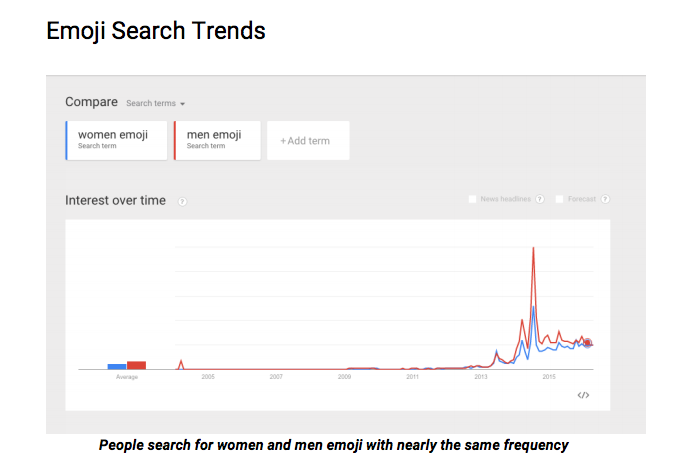This screenshot has height=465, width=699.
Task: Click the 2005 label on the time axis
Action: tap(208, 377)
